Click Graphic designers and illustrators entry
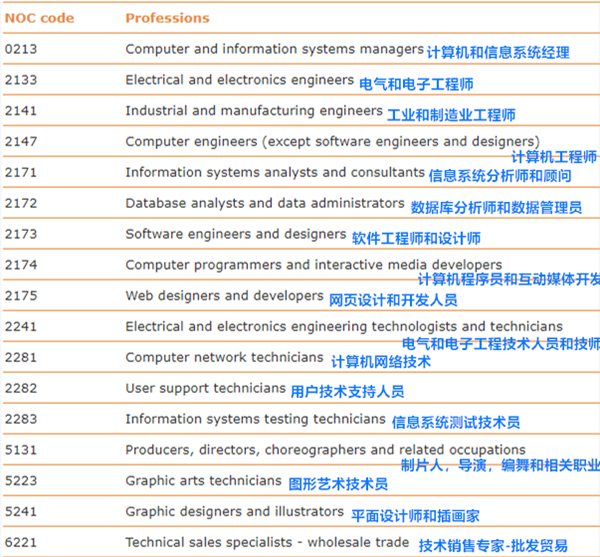Viewport: 600px width, 557px height. pos(234,512)
